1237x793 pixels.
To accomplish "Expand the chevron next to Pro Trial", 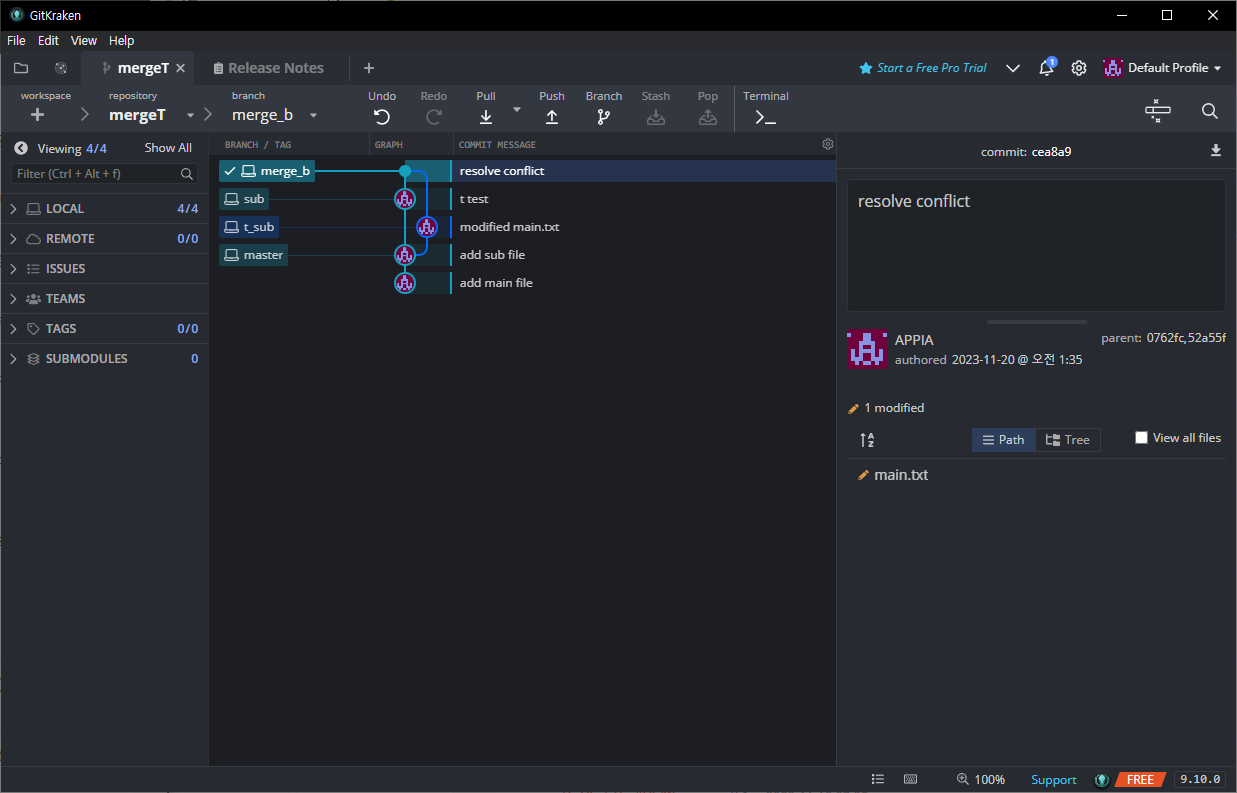I will tap(1013, 68).
